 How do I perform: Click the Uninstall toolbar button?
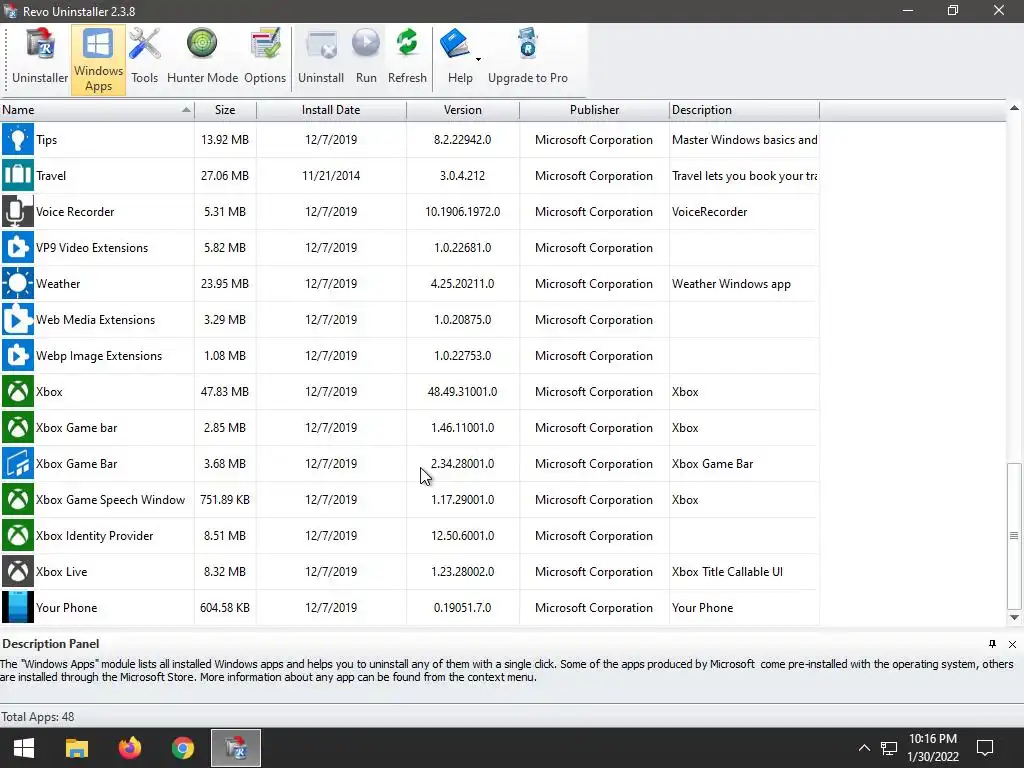pos(321,57)
